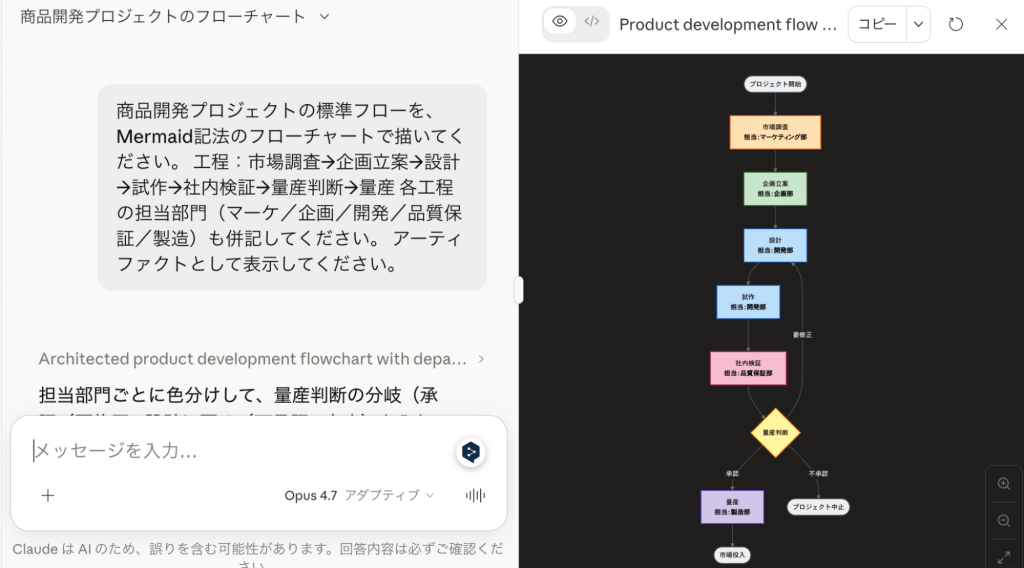Open chat title dropdown chevron

point(325,16)
